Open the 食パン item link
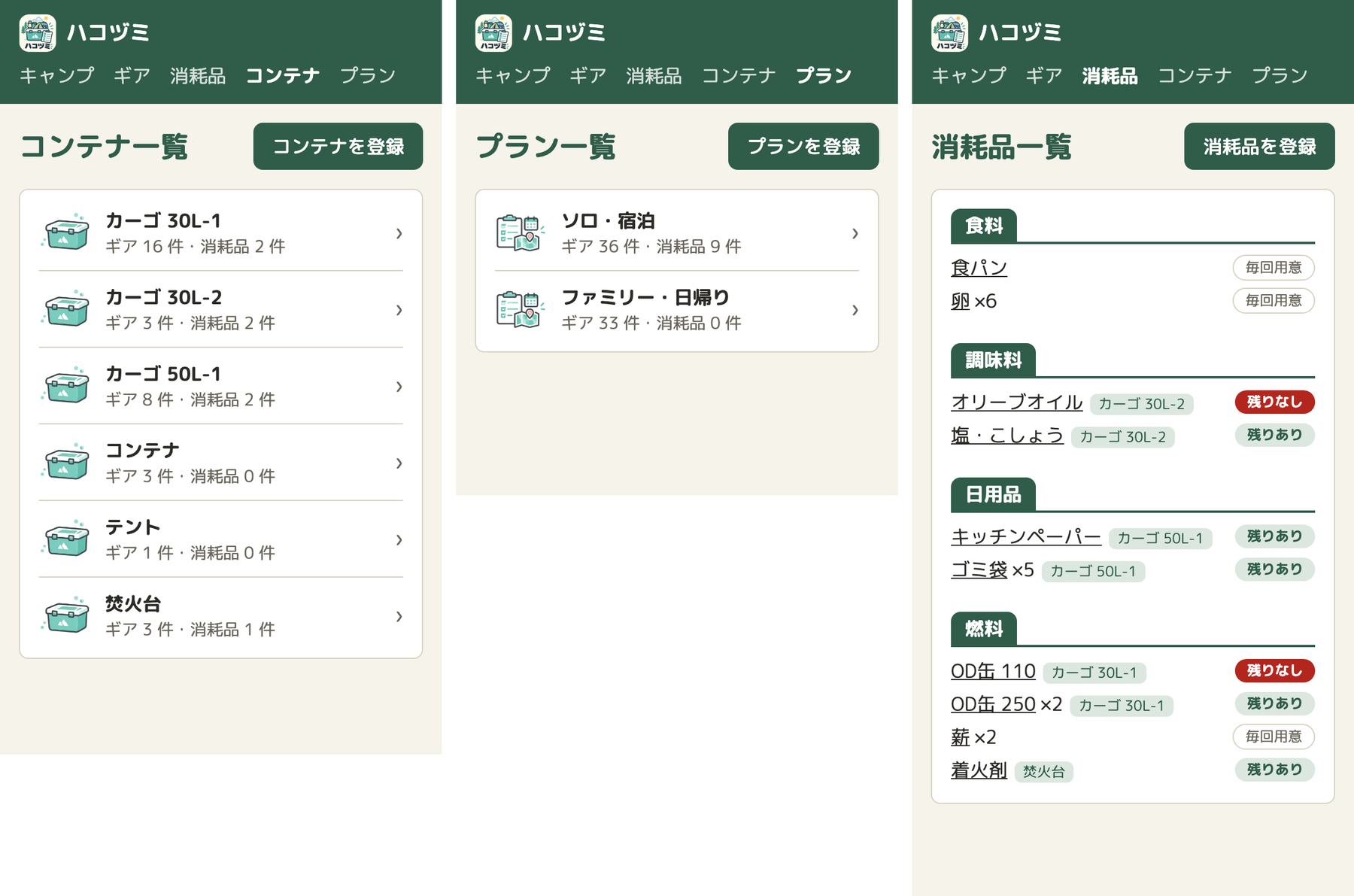The height and width of the screenshot is (896, 1354). click(x=979, y=268)
